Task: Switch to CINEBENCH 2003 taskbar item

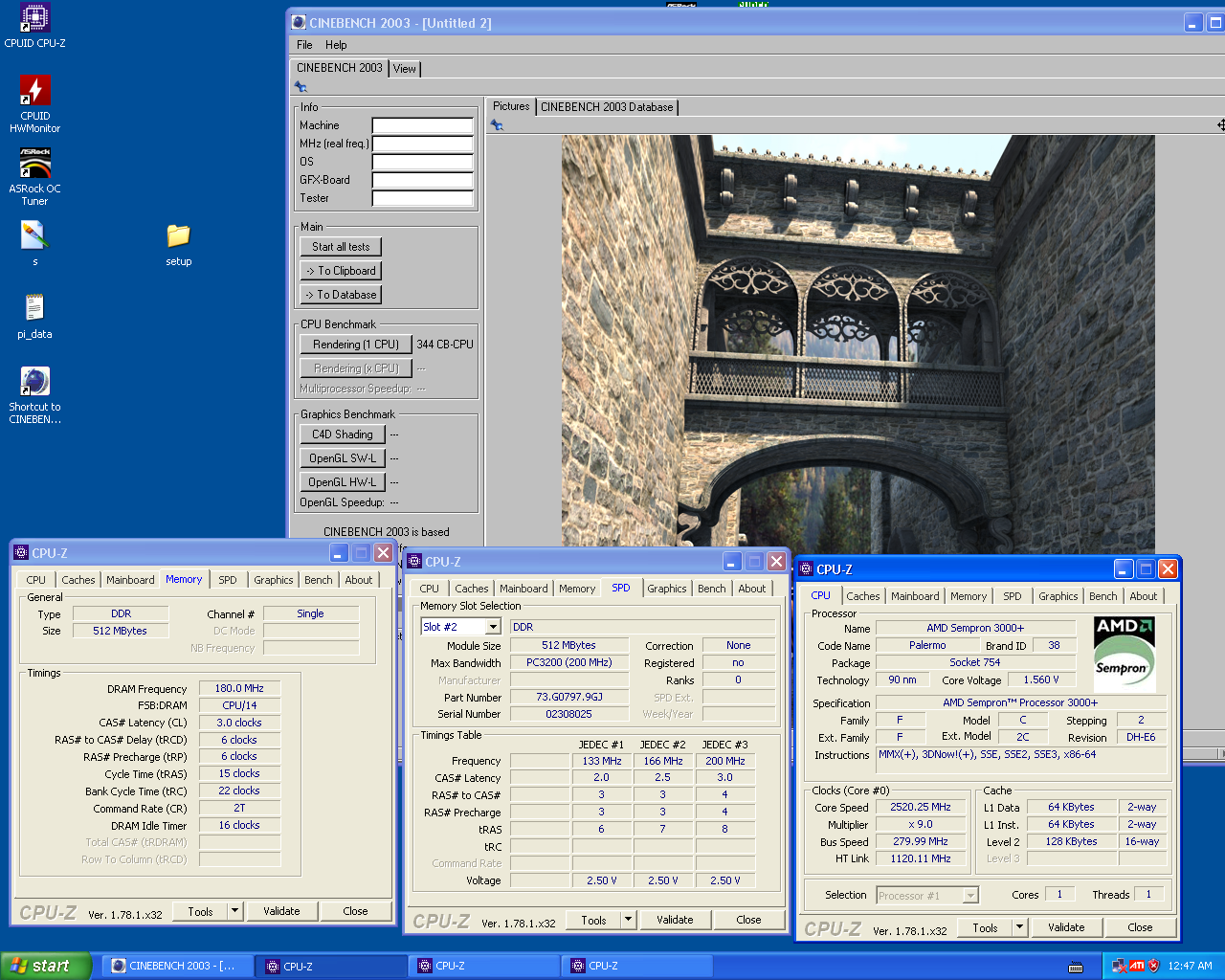Action: pos(177,966)
